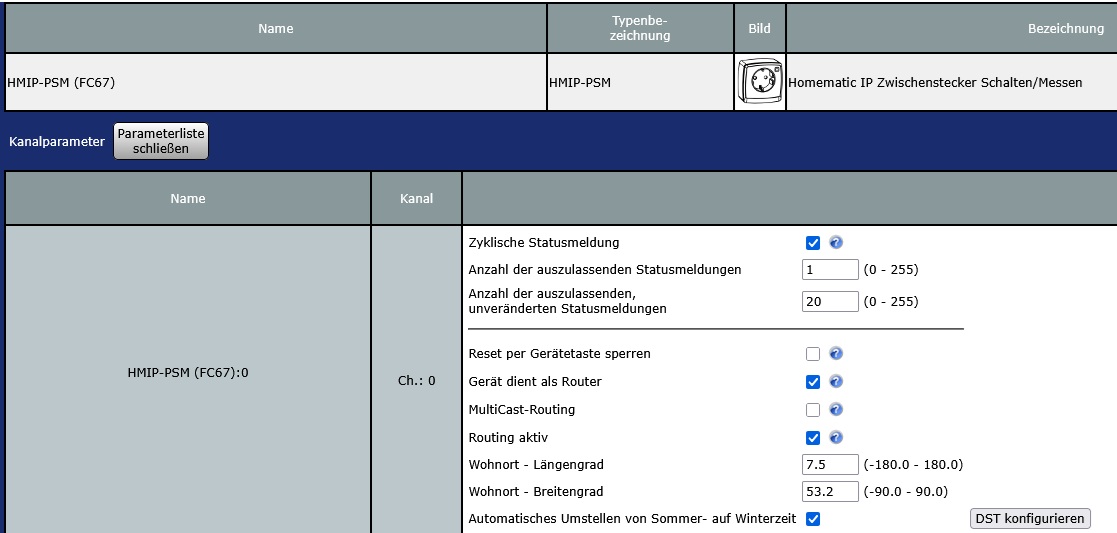Click the Typenbezeichnung column header

640,29
